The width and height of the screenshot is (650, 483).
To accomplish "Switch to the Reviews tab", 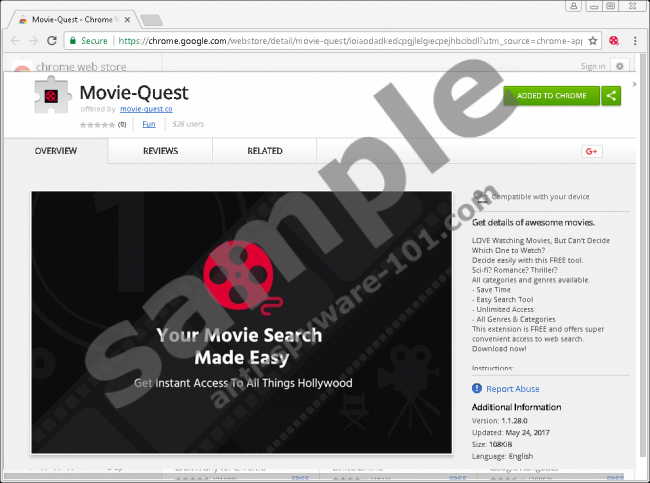I will click(160, 151).
